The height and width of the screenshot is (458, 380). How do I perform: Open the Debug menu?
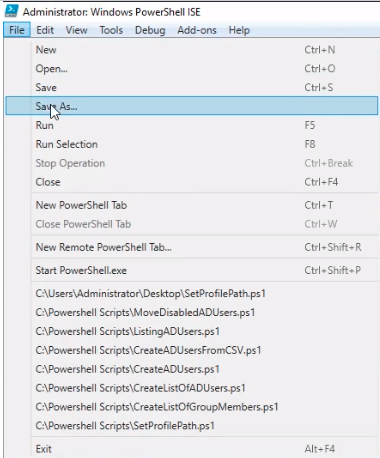pyautogui.click(x=150, y=30)
